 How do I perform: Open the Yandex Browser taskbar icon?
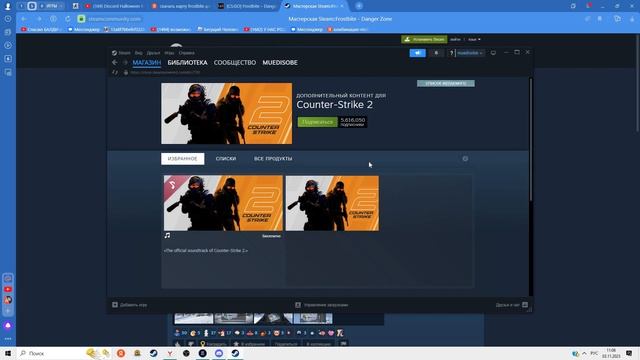coord(170,353)
